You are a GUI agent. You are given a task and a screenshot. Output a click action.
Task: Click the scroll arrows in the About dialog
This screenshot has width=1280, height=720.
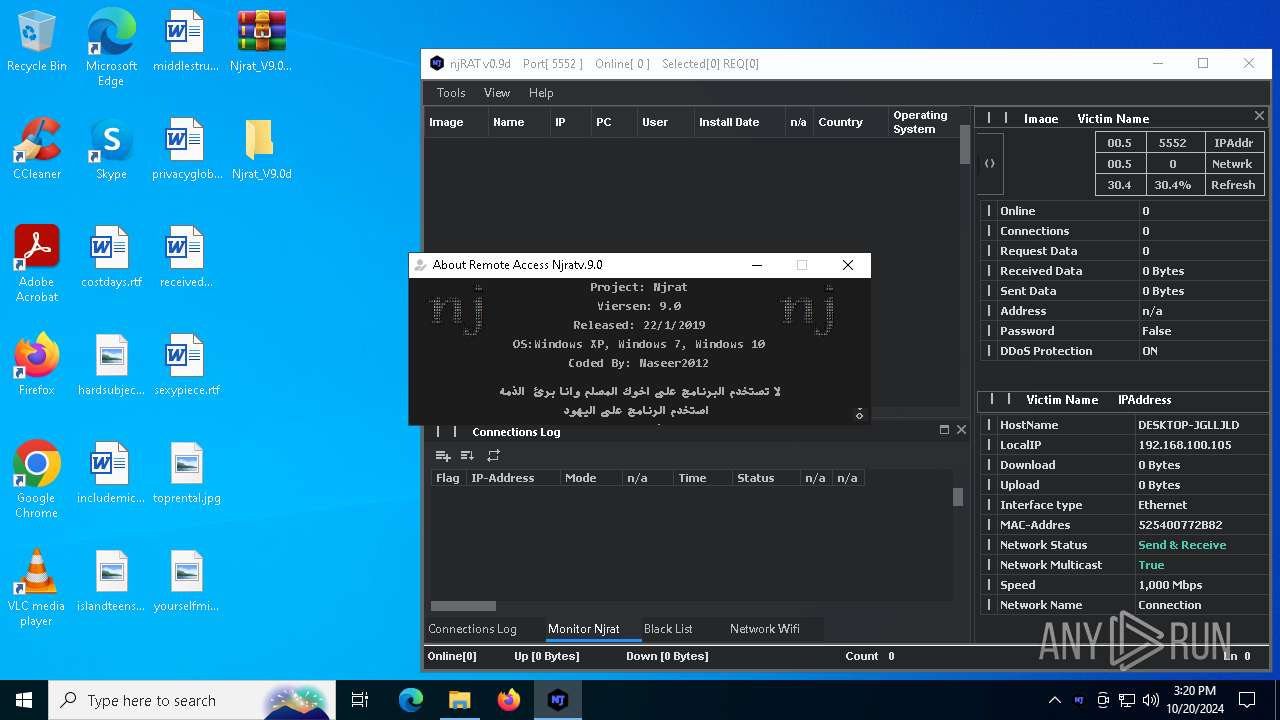click(859, 414)
